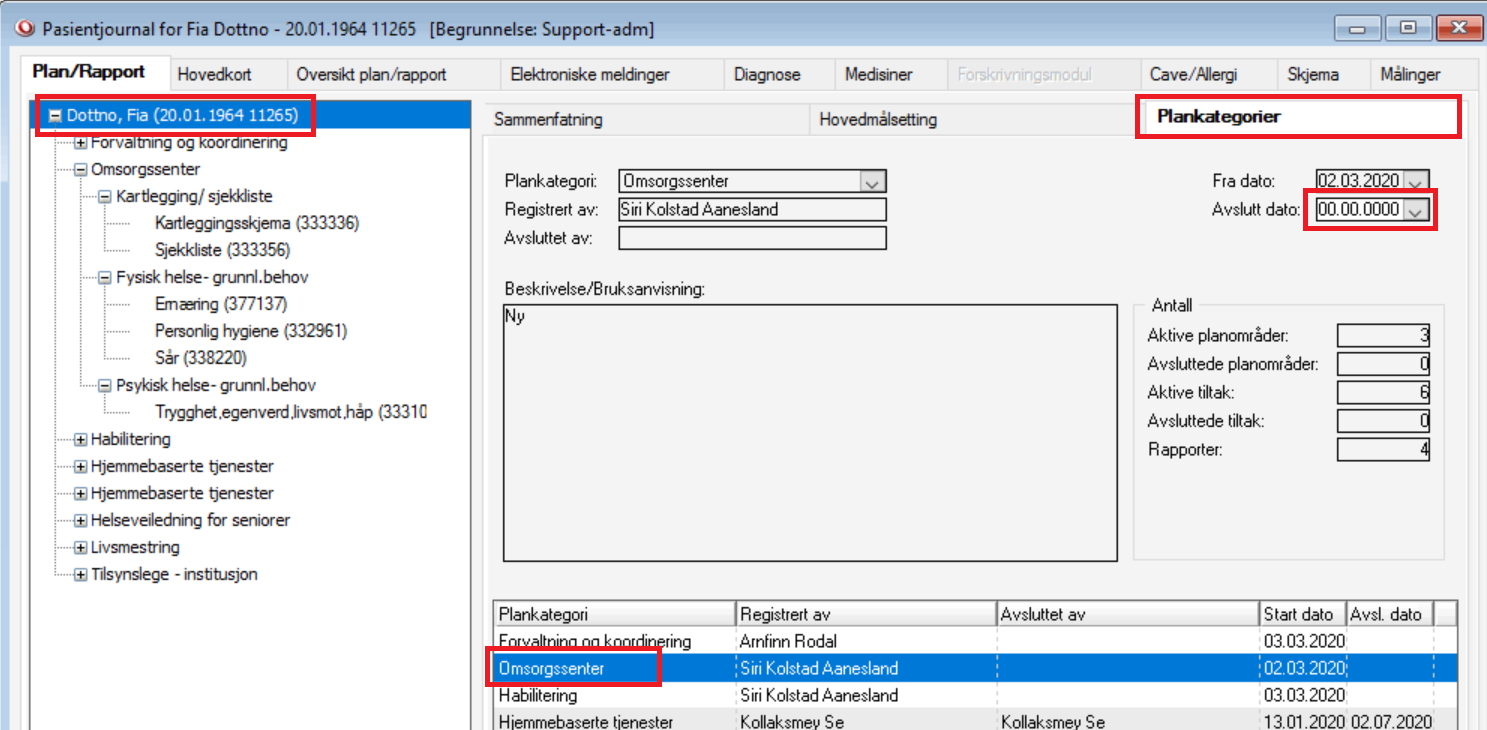
Task: Click the Beskrivelse/Bruksanvisning text area
Action: point(810,432)
